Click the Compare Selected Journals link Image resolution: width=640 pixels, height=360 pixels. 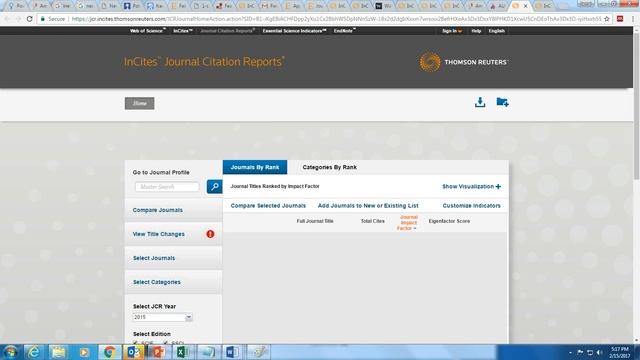pos(268,206)
